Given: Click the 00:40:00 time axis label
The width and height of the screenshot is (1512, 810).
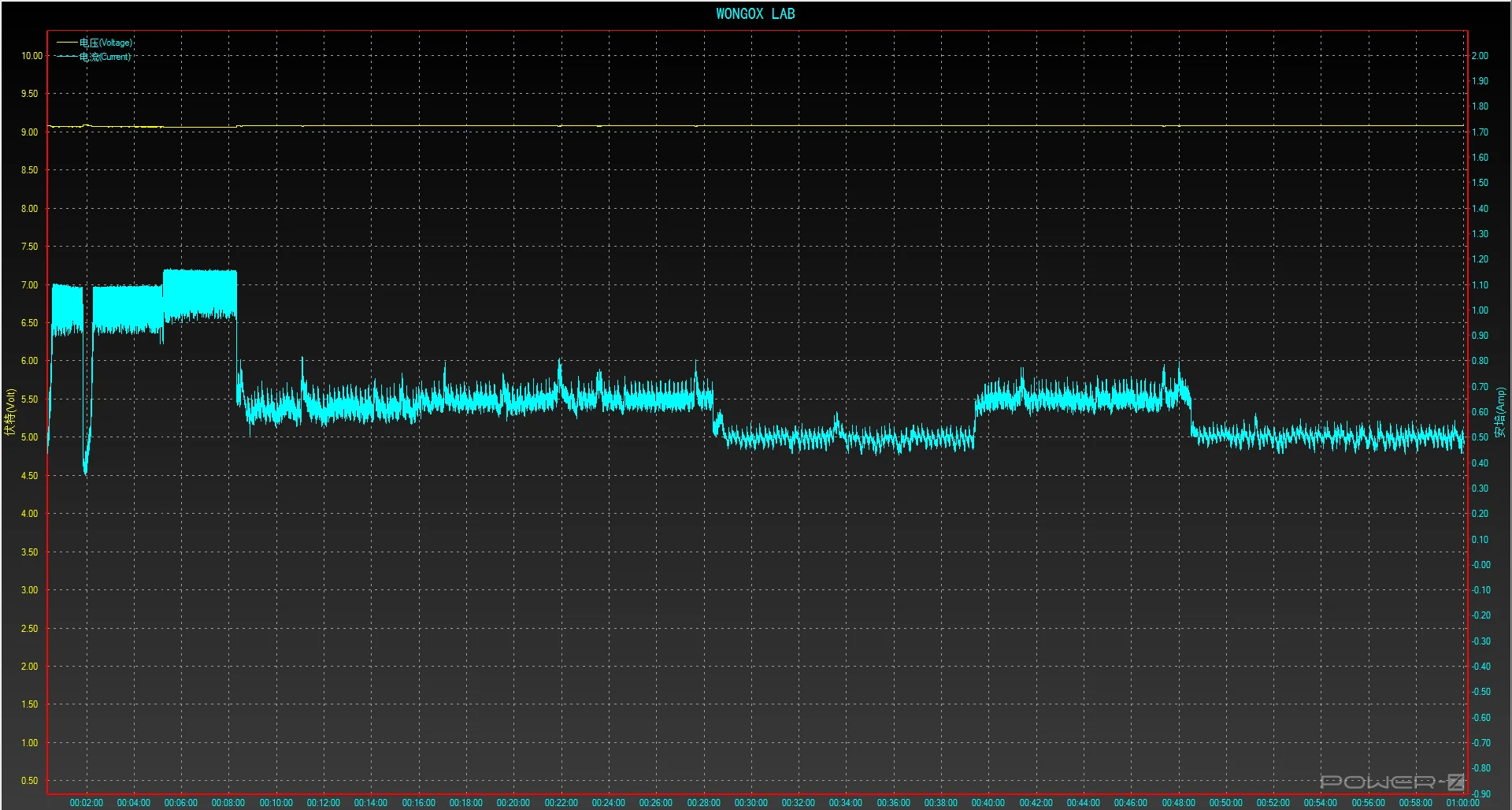Looking at the screenshot, I should click(988, 803).
